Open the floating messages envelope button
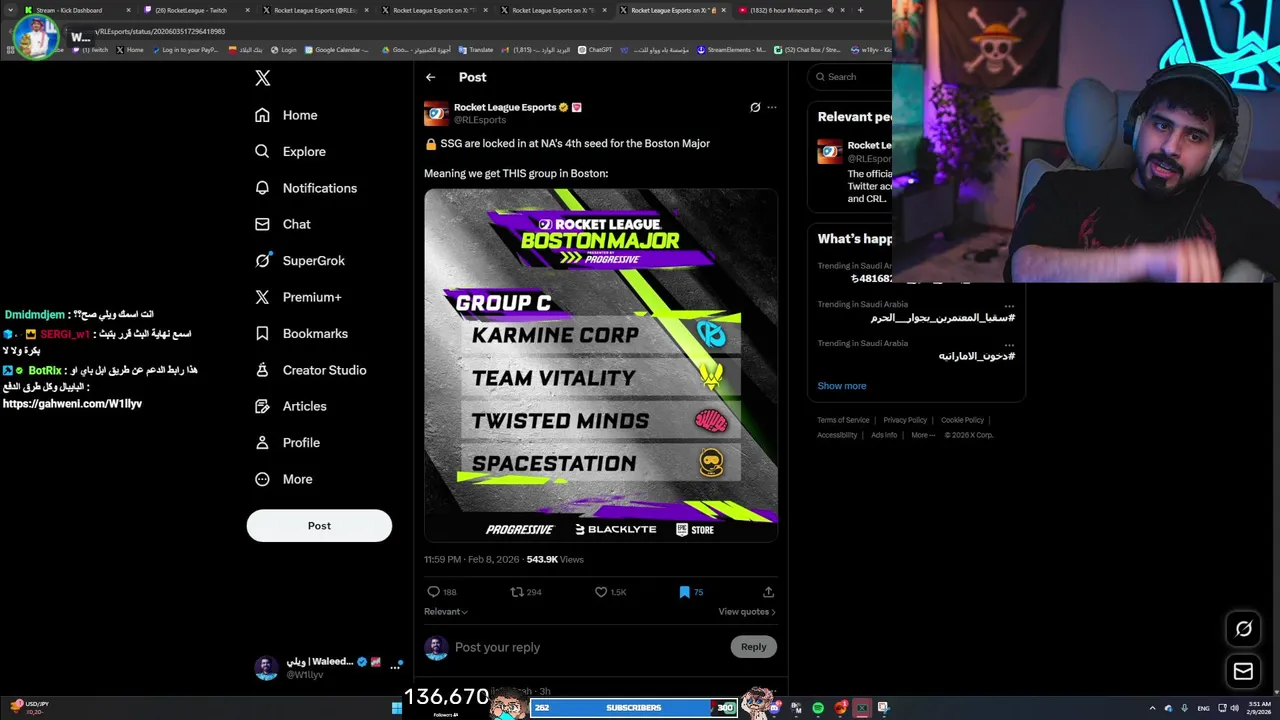This screenshot has height=720, width=1280. coord(1243,671)
